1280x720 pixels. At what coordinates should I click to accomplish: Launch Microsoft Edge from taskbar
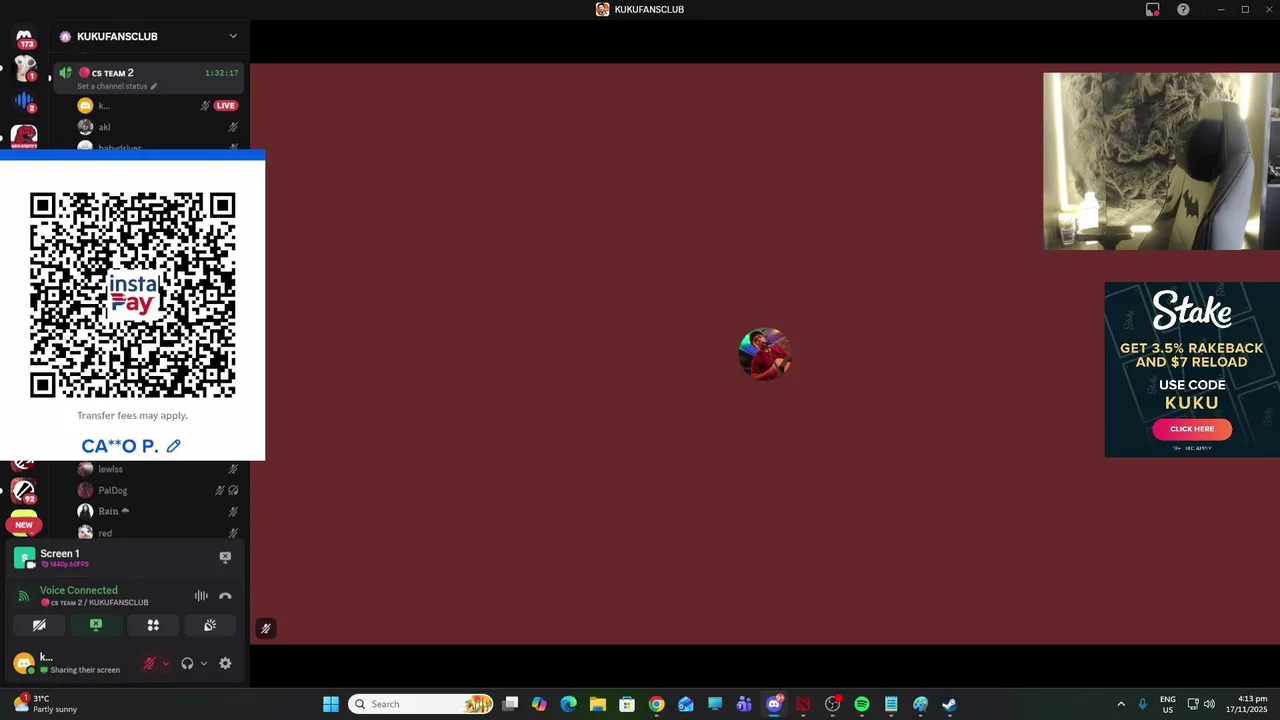568,704
